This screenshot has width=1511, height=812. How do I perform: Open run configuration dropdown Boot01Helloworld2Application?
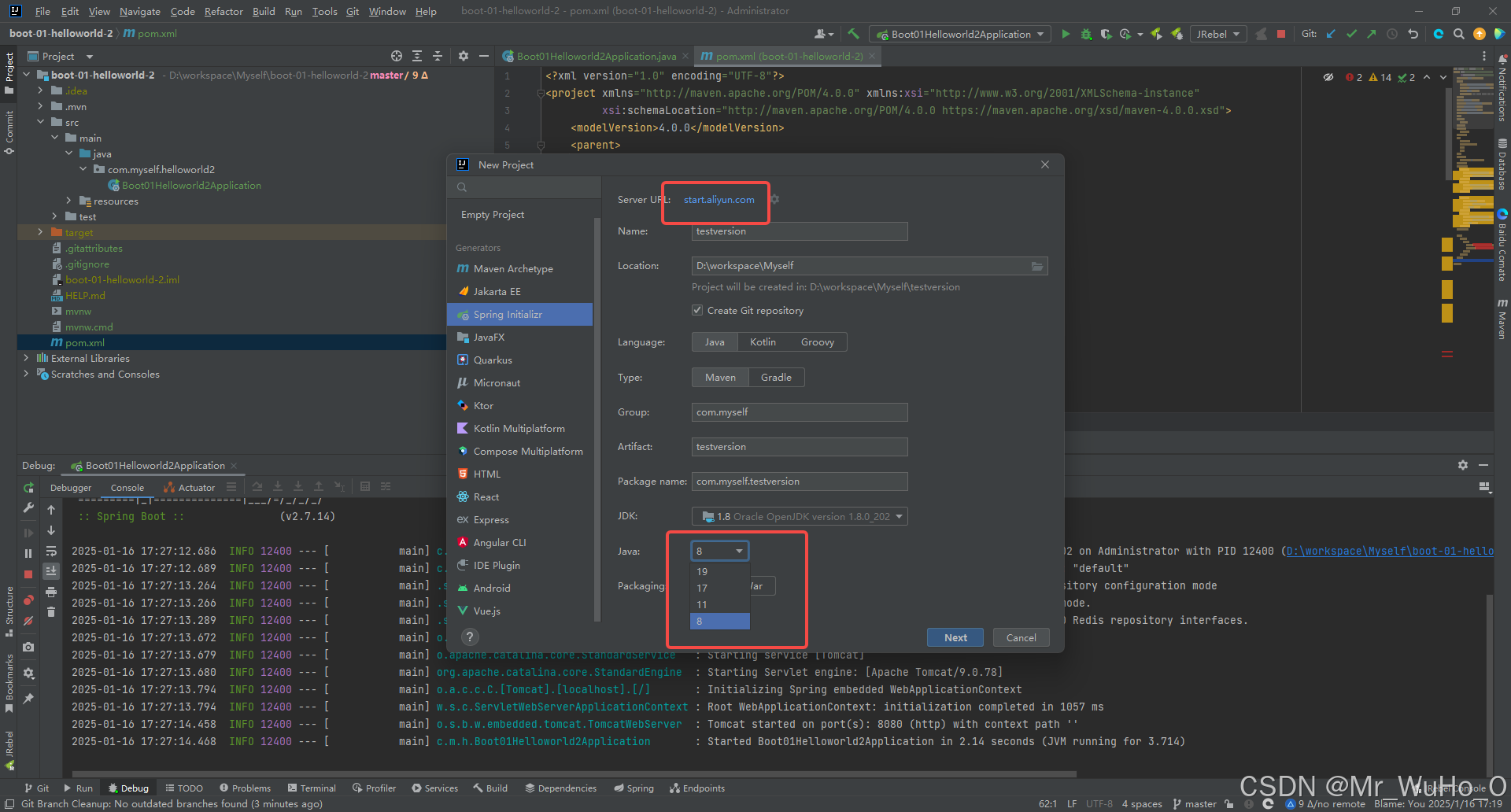click(x=960, y=34)
